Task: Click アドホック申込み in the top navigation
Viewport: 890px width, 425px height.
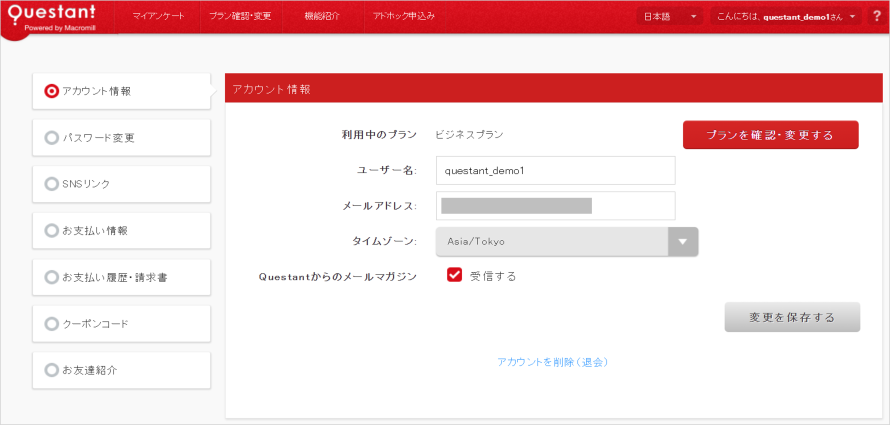Action: (x=402, y=17)
